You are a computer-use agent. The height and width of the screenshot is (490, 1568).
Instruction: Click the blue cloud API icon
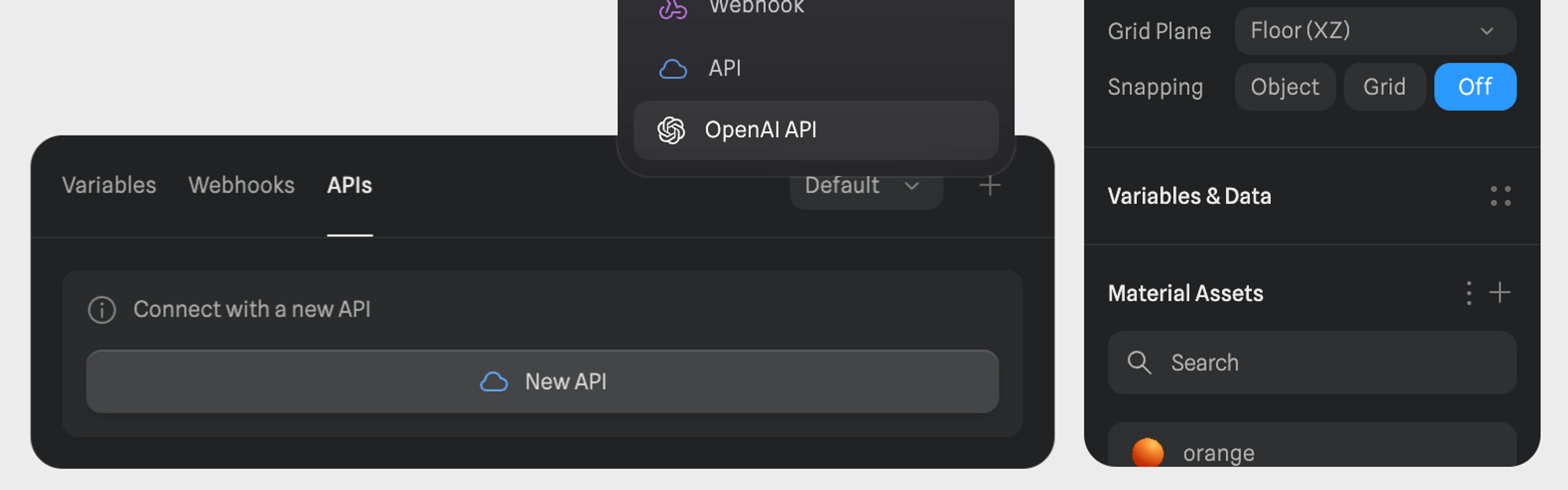673,69
